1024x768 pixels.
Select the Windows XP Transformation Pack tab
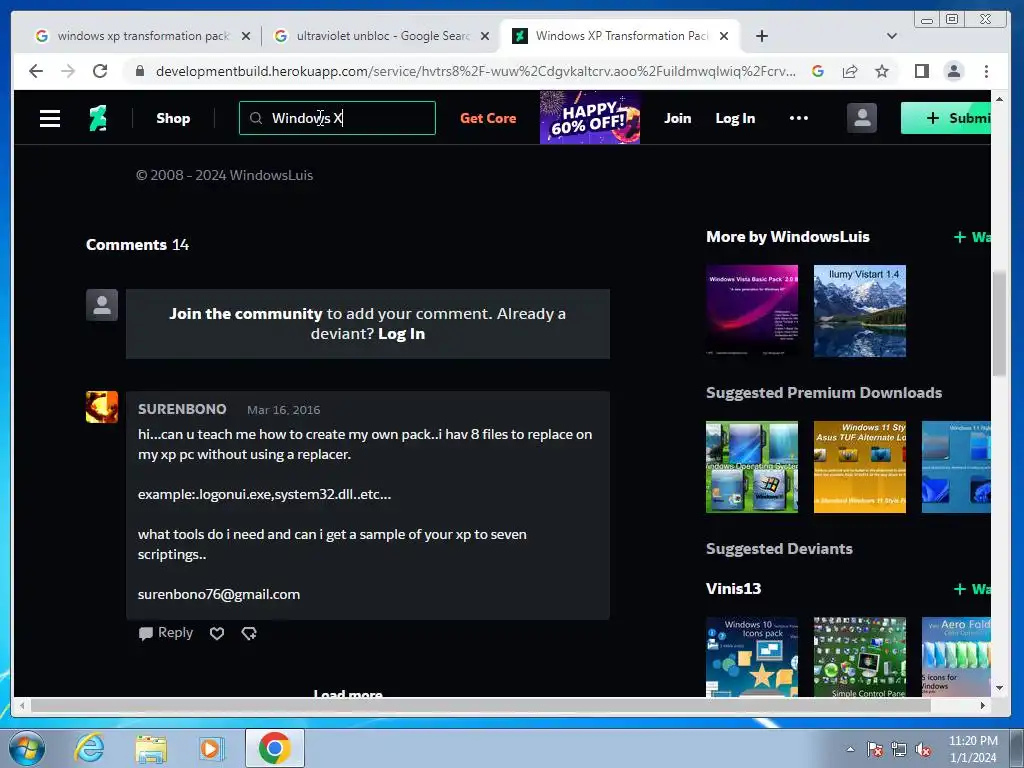click(620, 36)
